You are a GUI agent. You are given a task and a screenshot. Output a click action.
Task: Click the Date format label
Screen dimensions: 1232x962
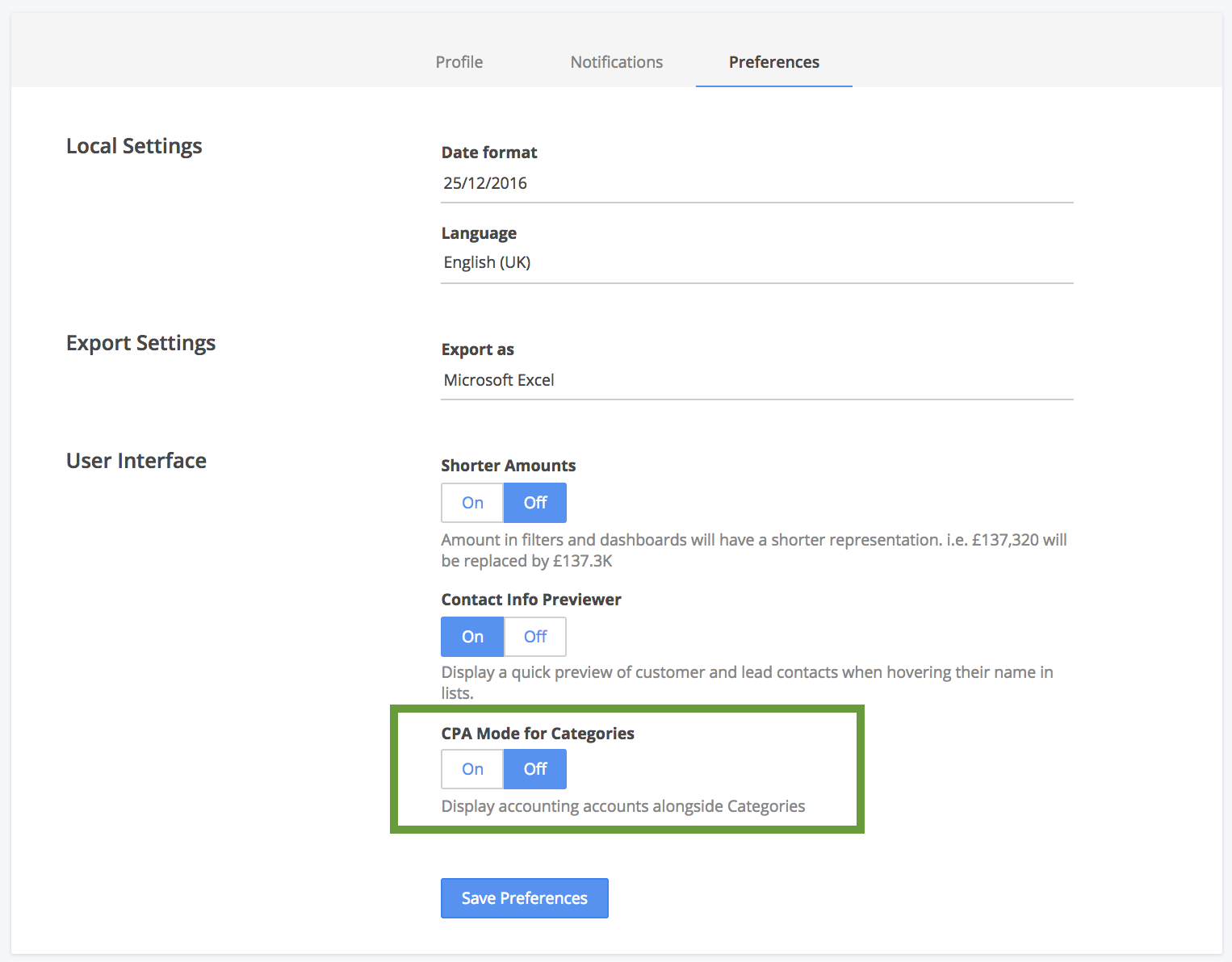[x=489, y=153]
